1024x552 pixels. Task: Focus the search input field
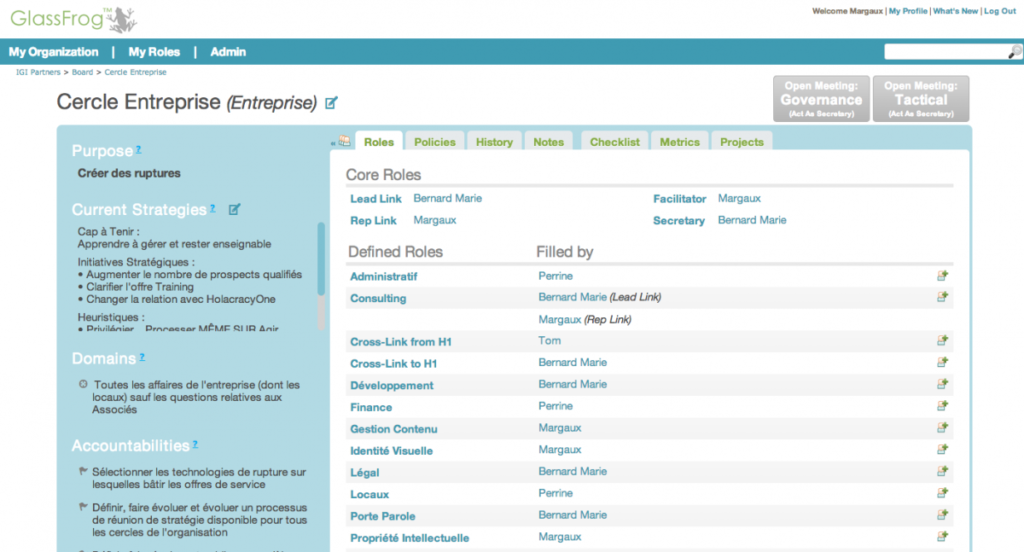[x=944, y=52]
